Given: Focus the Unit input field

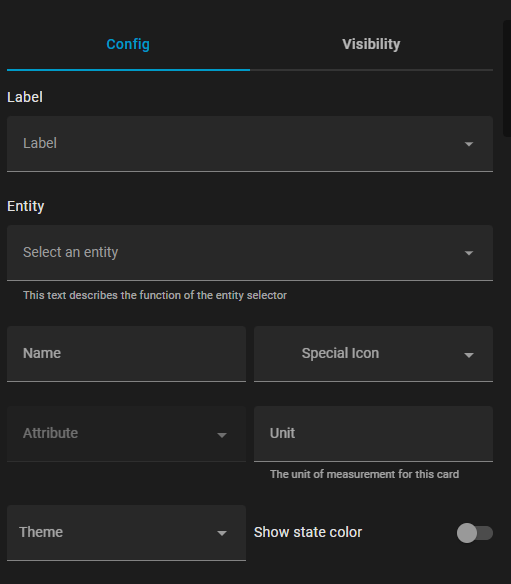Looking at the screenshot, I should pos(373,434).
